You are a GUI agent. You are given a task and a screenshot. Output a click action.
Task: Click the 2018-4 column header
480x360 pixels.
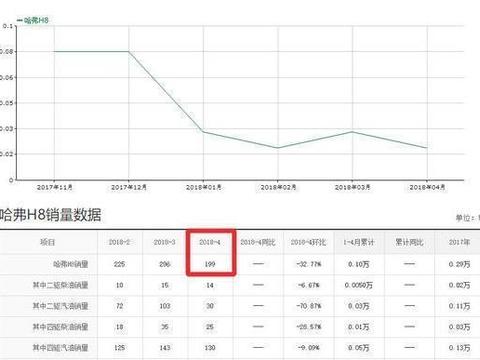click(210, 242)
